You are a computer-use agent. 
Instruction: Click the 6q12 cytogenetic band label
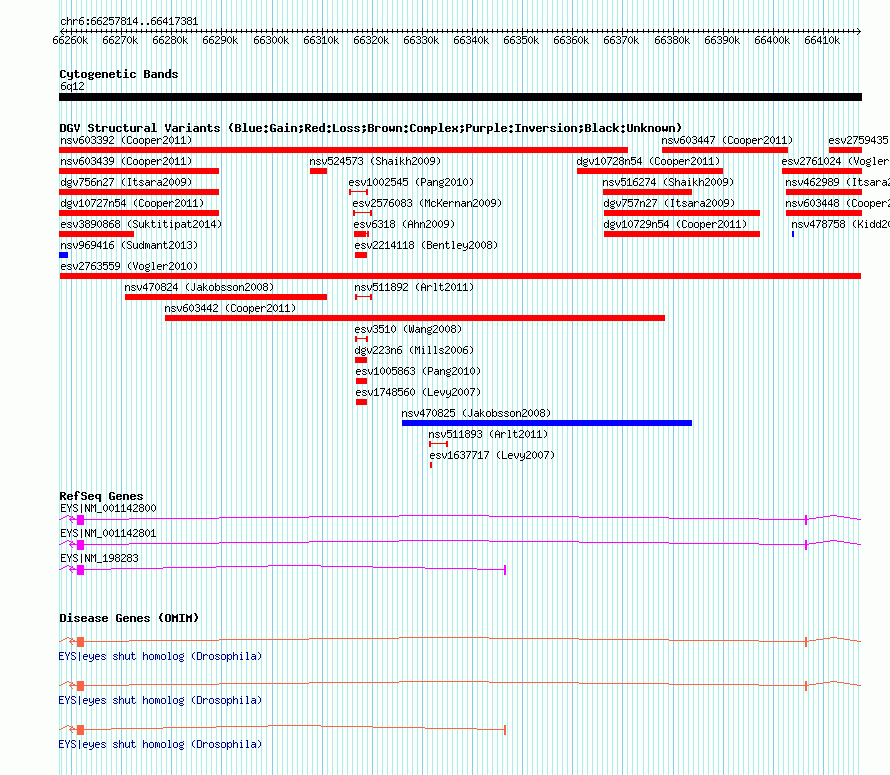72,86
